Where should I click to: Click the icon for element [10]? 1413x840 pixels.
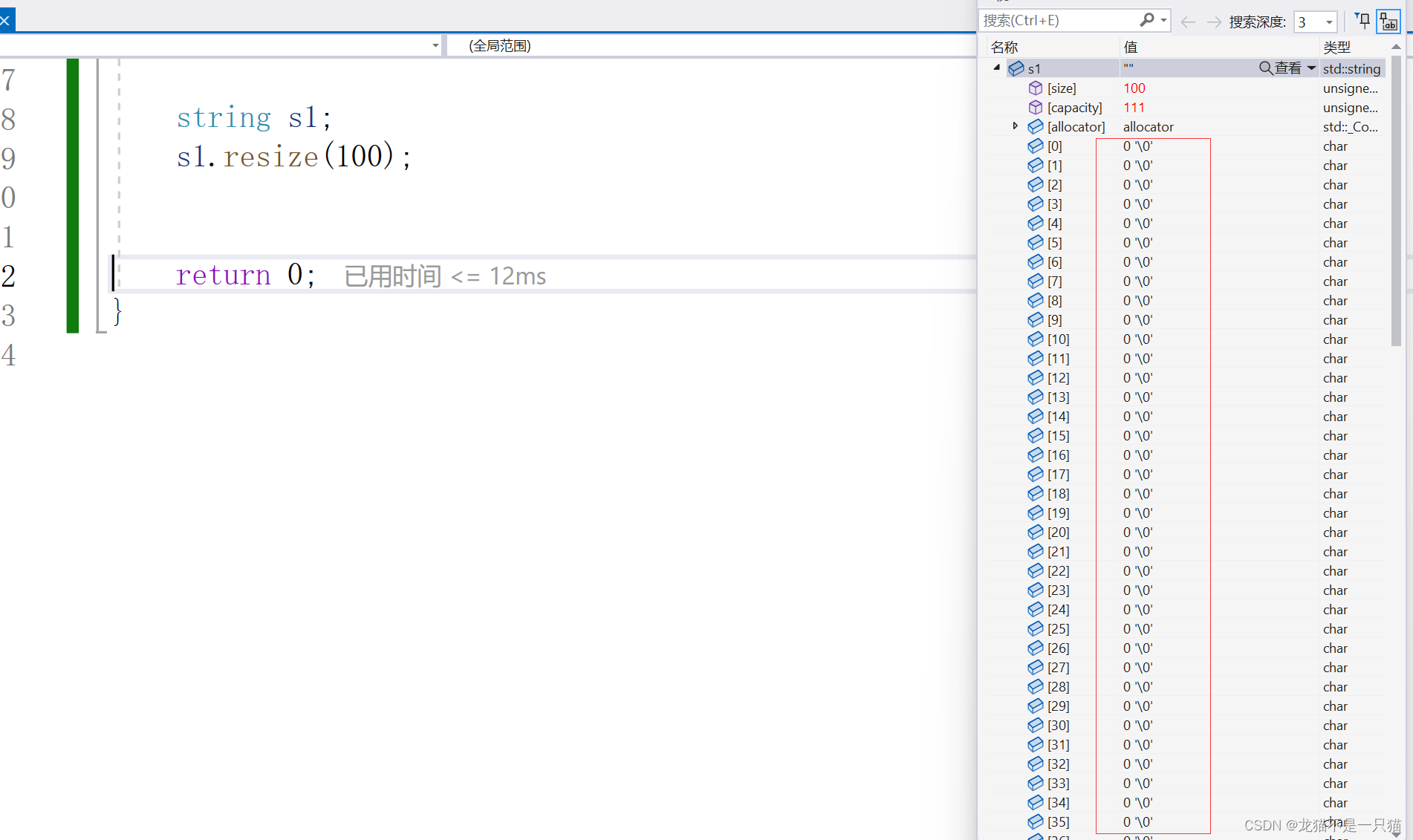[x=1036, y=339]
